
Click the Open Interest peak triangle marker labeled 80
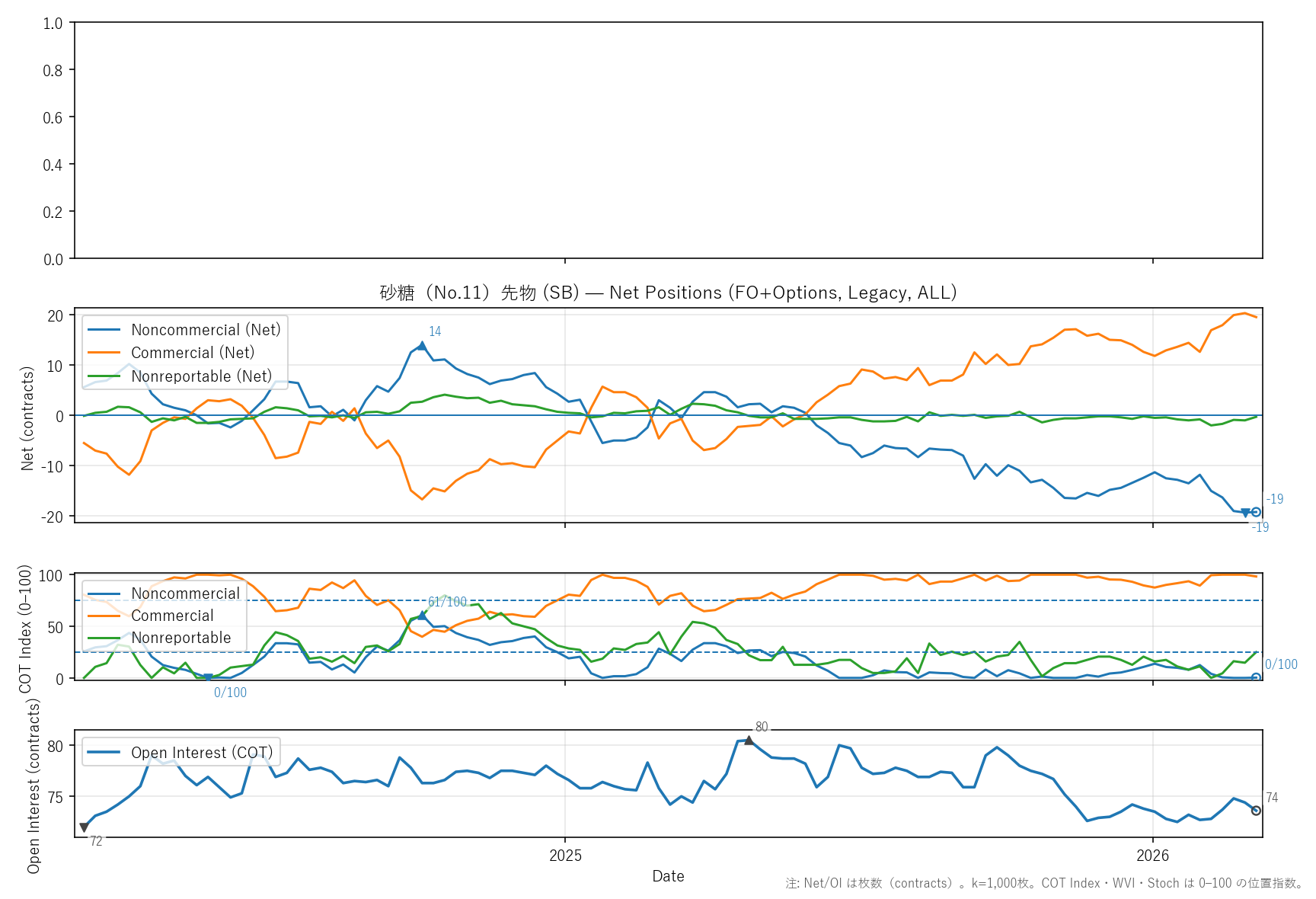point(749,741)
